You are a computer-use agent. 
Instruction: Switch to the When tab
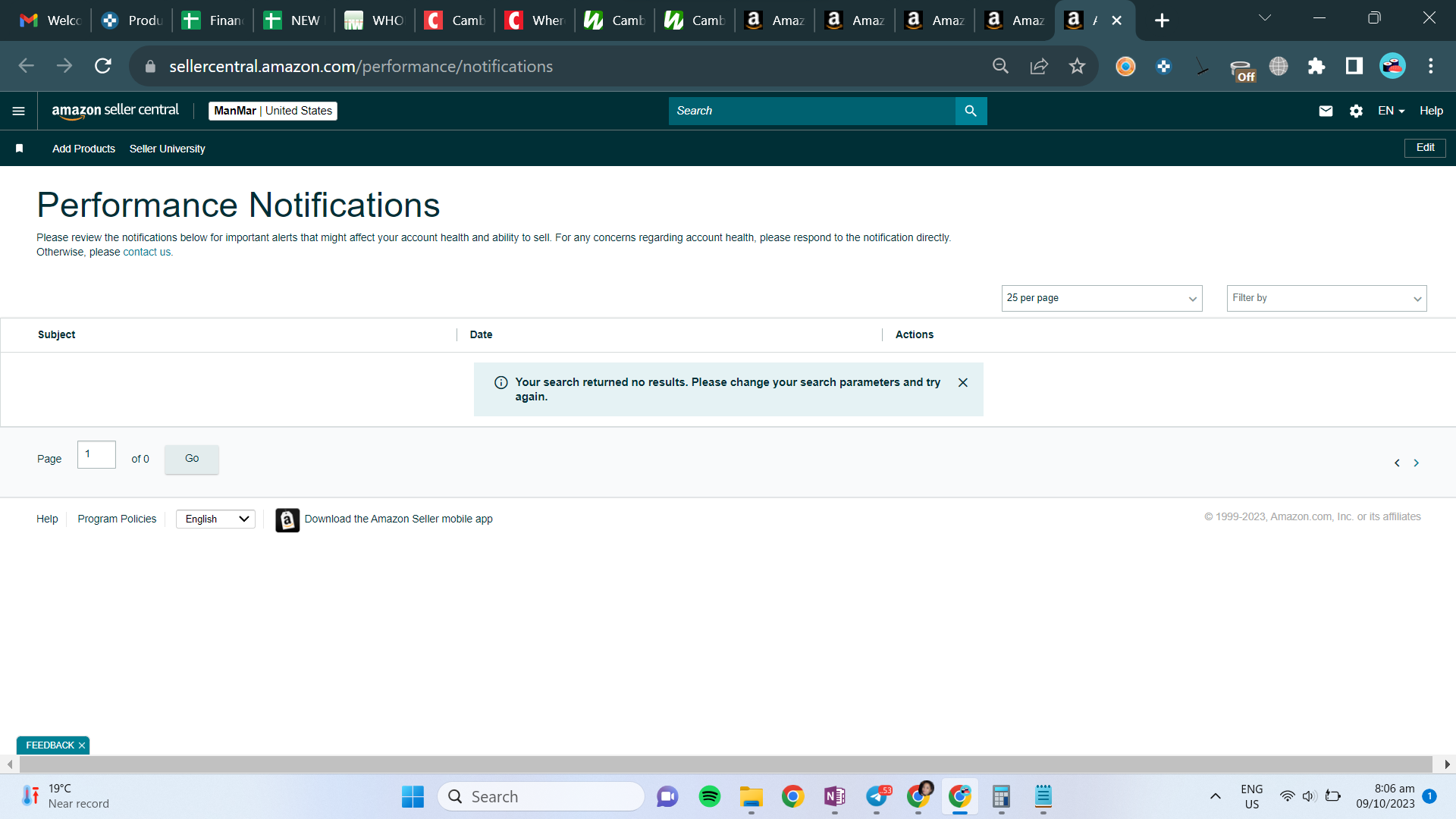[535, 20]
